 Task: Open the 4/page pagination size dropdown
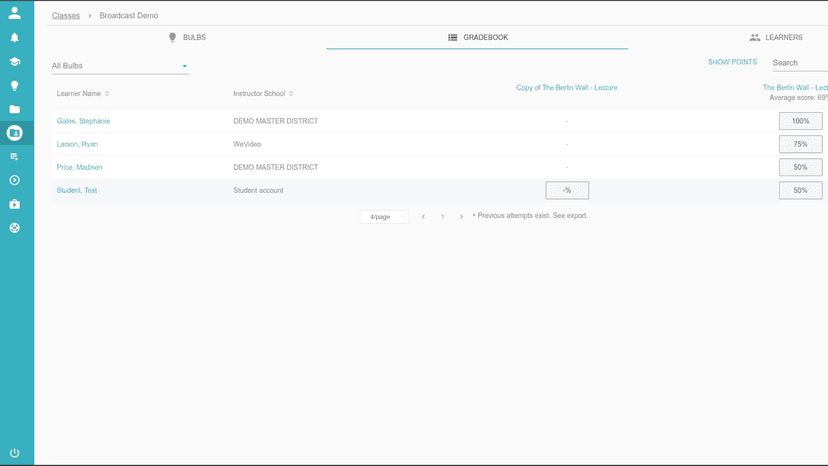click(x=384, y=217)
